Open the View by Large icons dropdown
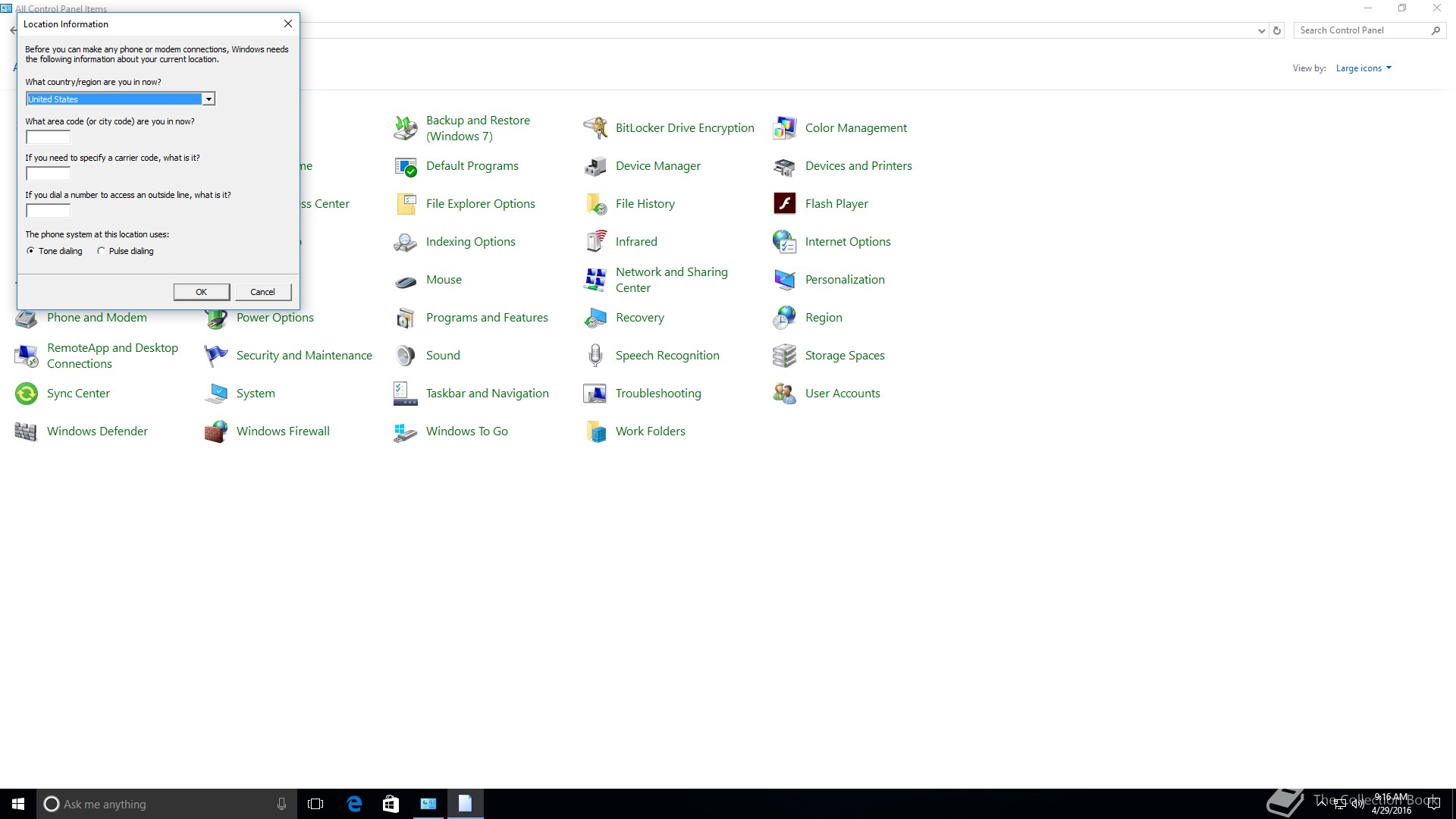The image size is (1456, 819). pyautogui.click(x=1363, y=68)
